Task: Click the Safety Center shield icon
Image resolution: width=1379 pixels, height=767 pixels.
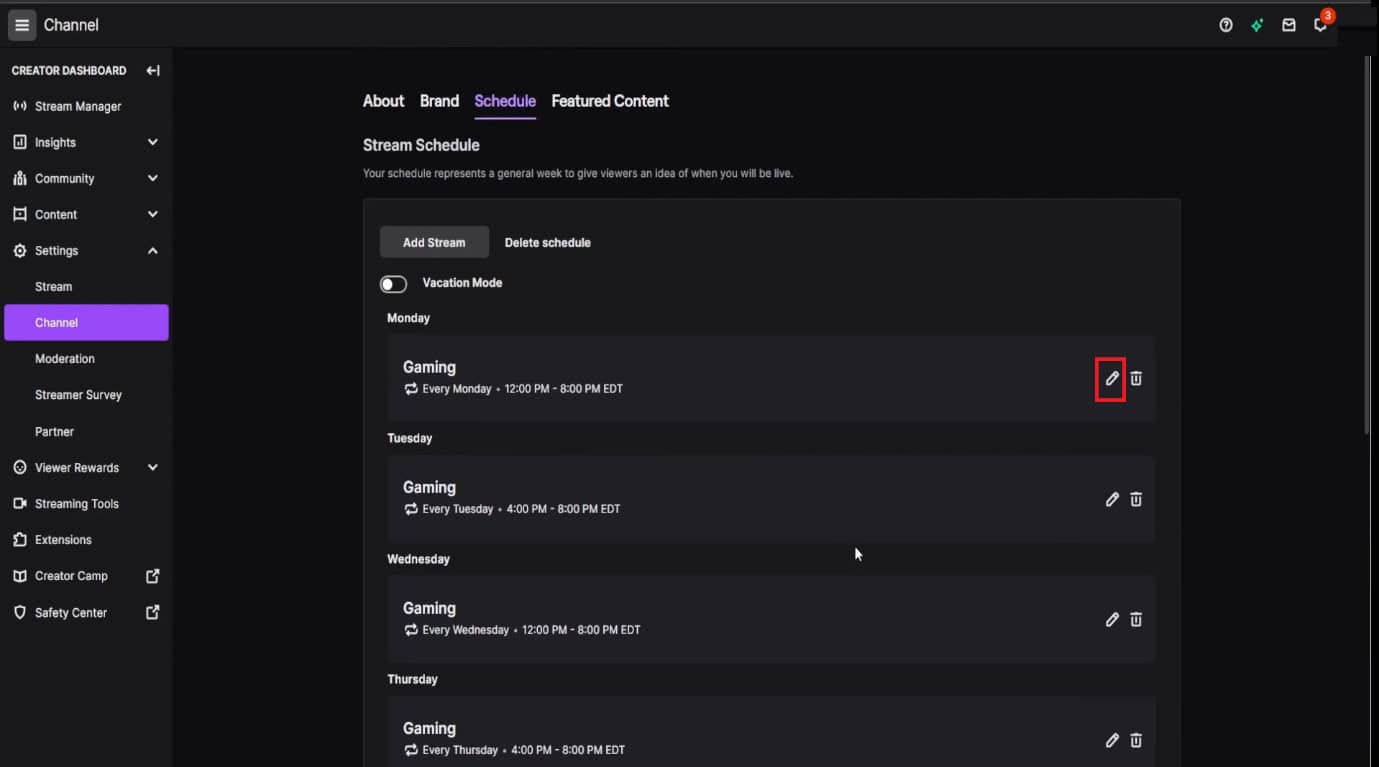Action: click(x=19, y=612)
